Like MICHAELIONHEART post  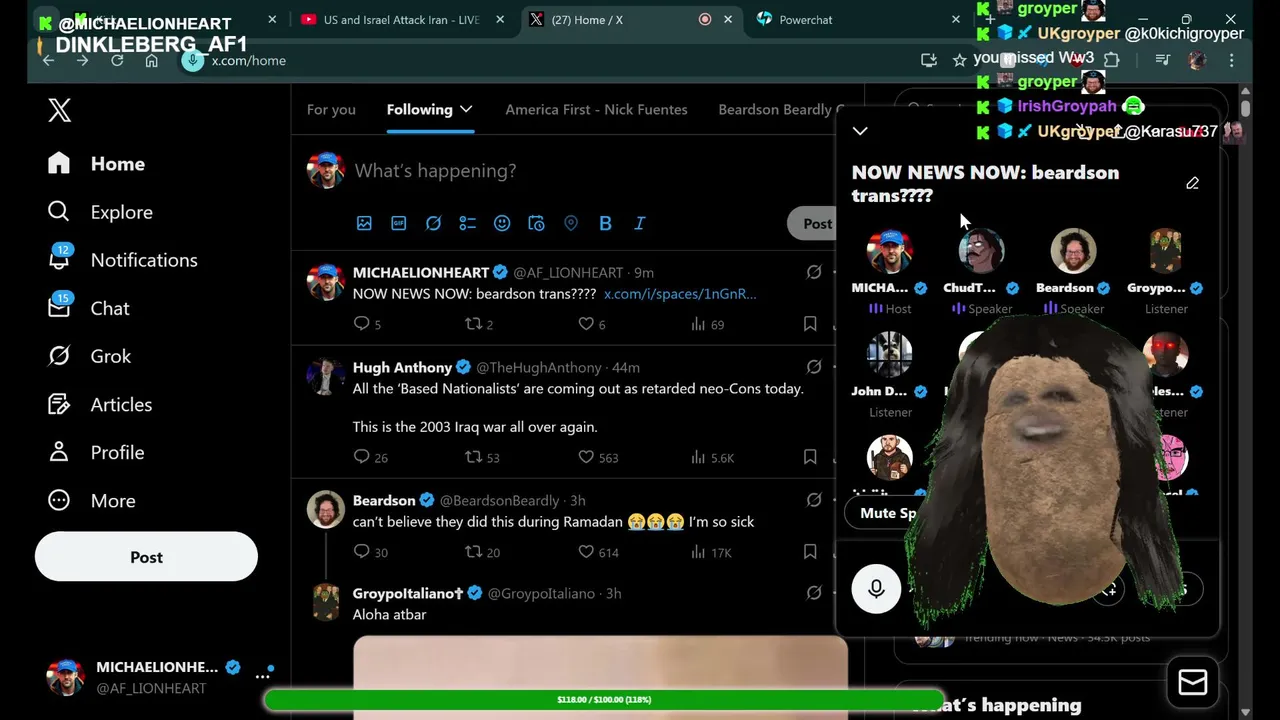592,324
